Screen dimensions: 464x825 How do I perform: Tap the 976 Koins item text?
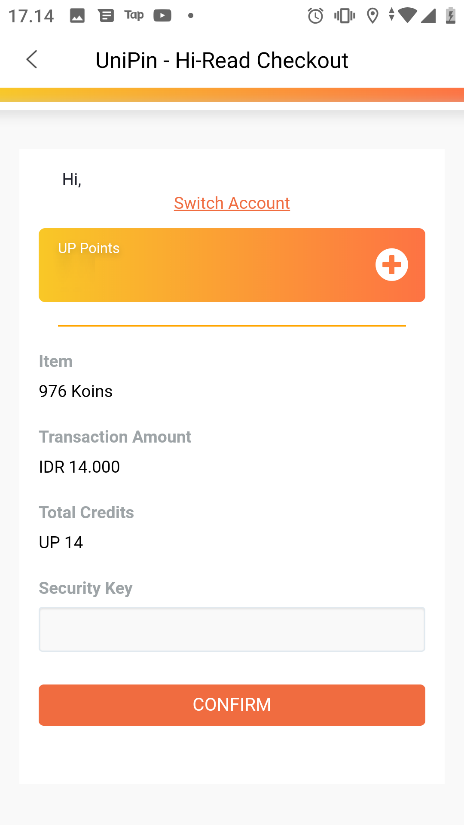coord(76,391)
